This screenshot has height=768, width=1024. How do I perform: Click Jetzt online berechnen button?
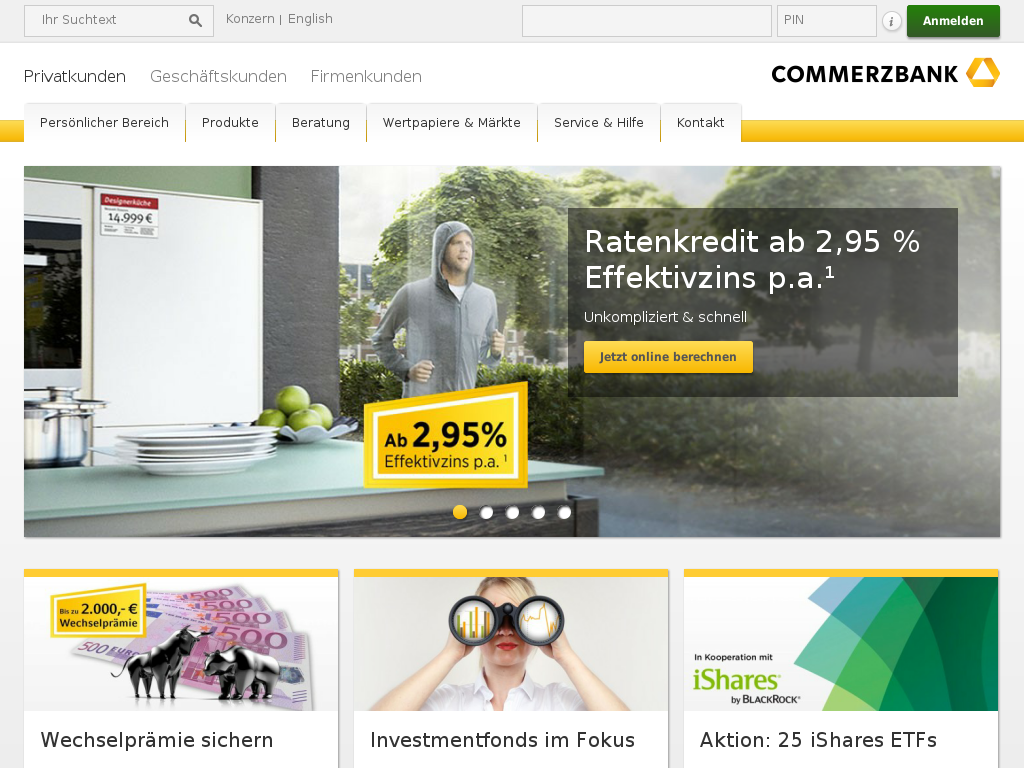click(x=668, y=357)
